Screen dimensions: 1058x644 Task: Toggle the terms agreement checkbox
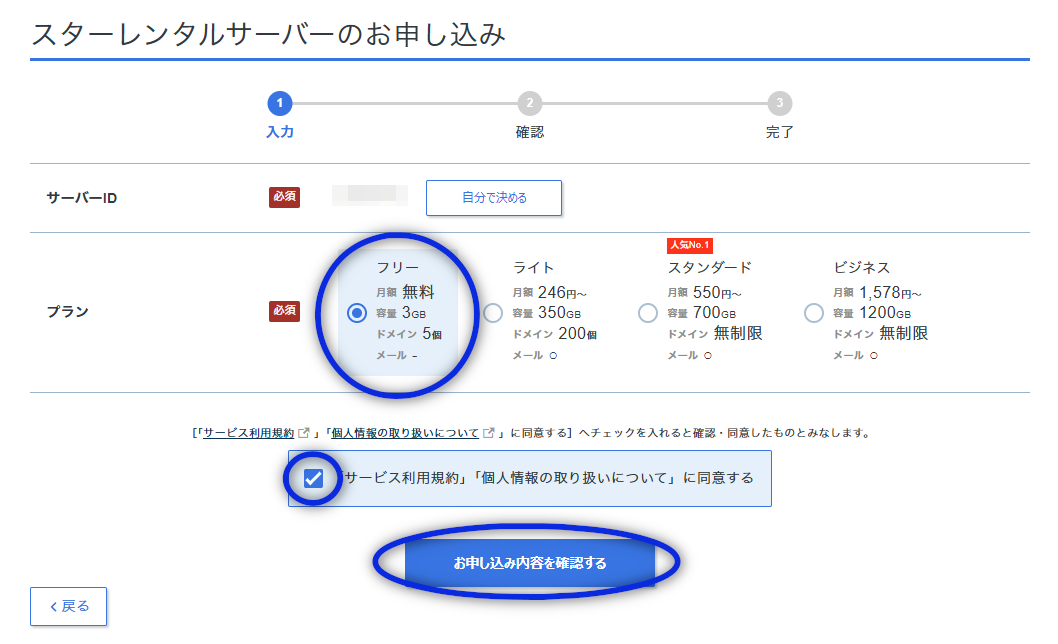click(x=313, y=479)
